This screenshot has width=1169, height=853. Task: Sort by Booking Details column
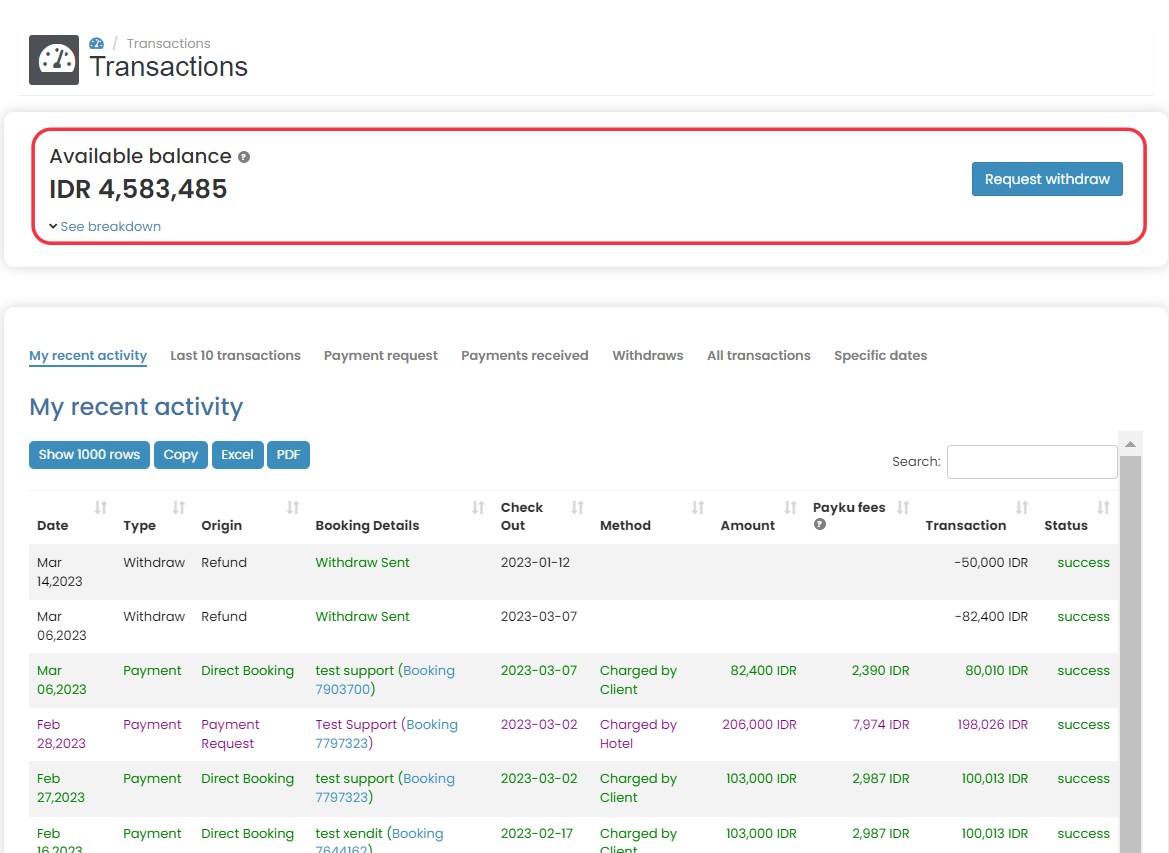(x=479, y=508)
